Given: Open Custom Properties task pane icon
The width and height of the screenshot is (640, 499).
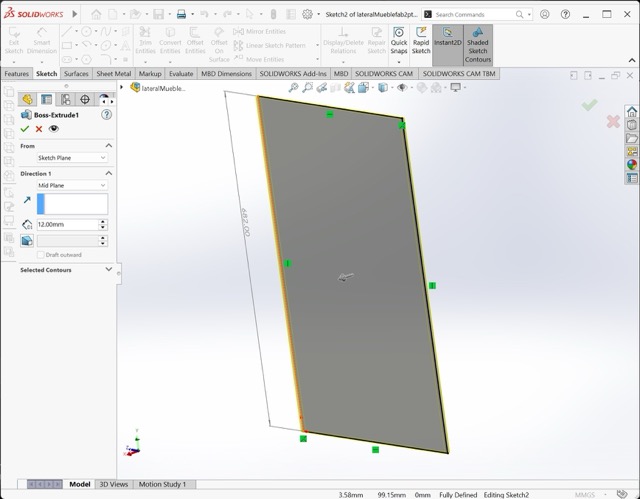Looking at the screenshot, I should (632, 178).
